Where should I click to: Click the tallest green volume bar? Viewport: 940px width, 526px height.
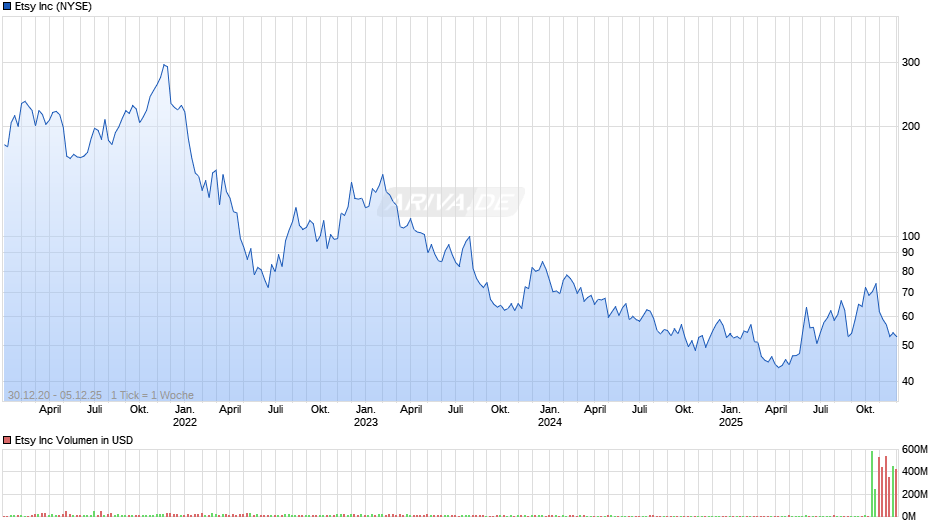[x=872, y=483]
